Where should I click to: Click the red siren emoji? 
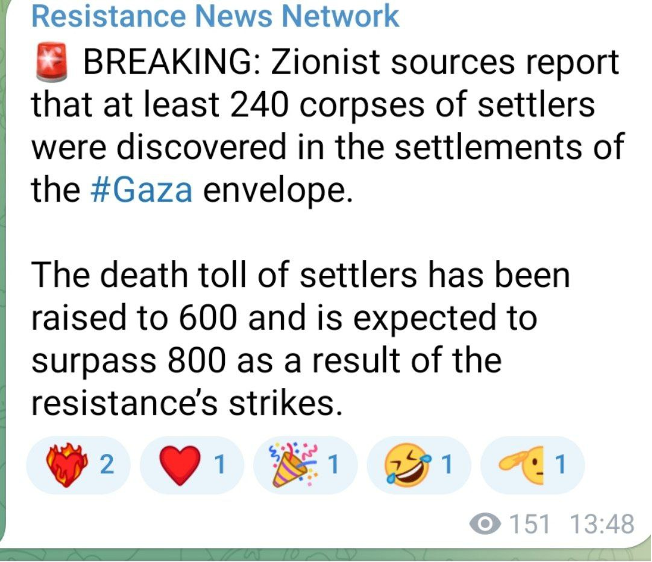coord(50,62)
